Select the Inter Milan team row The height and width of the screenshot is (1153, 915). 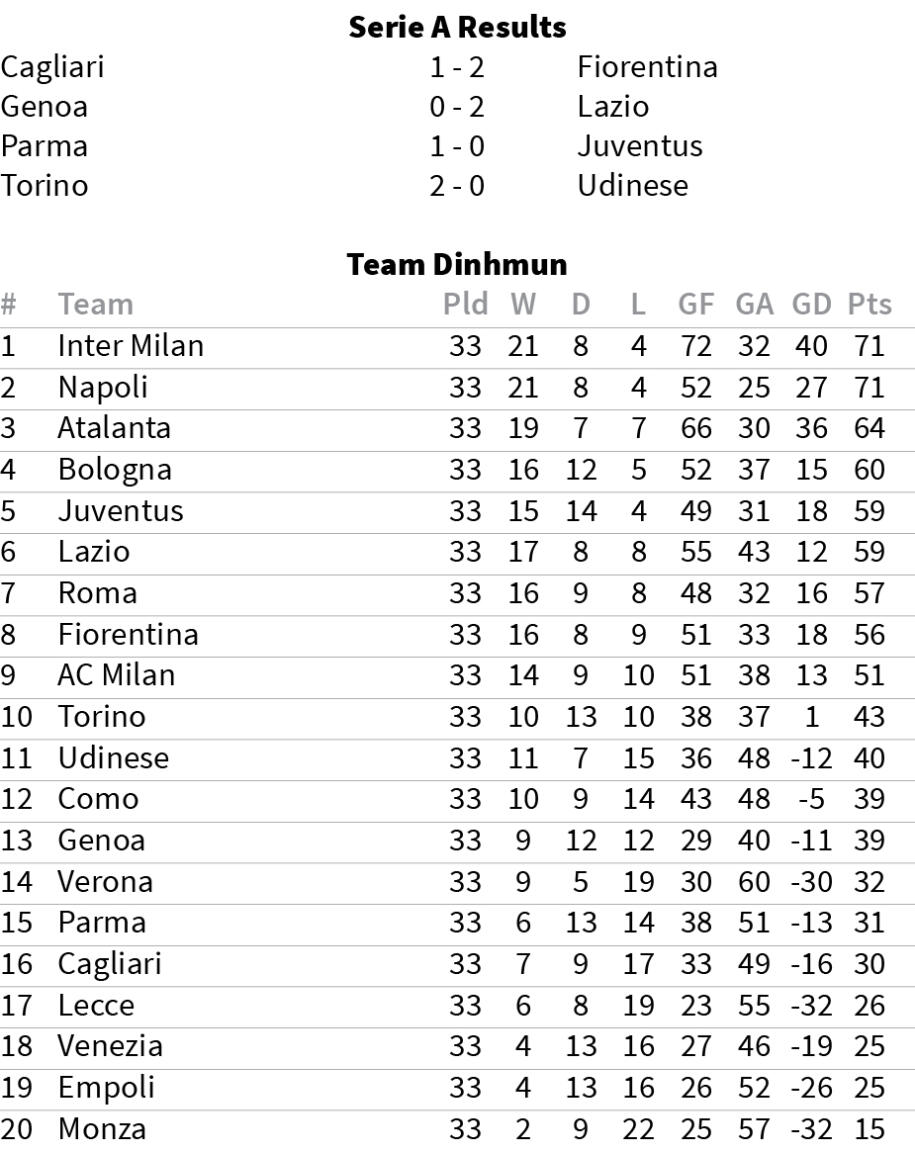[458, 346]
